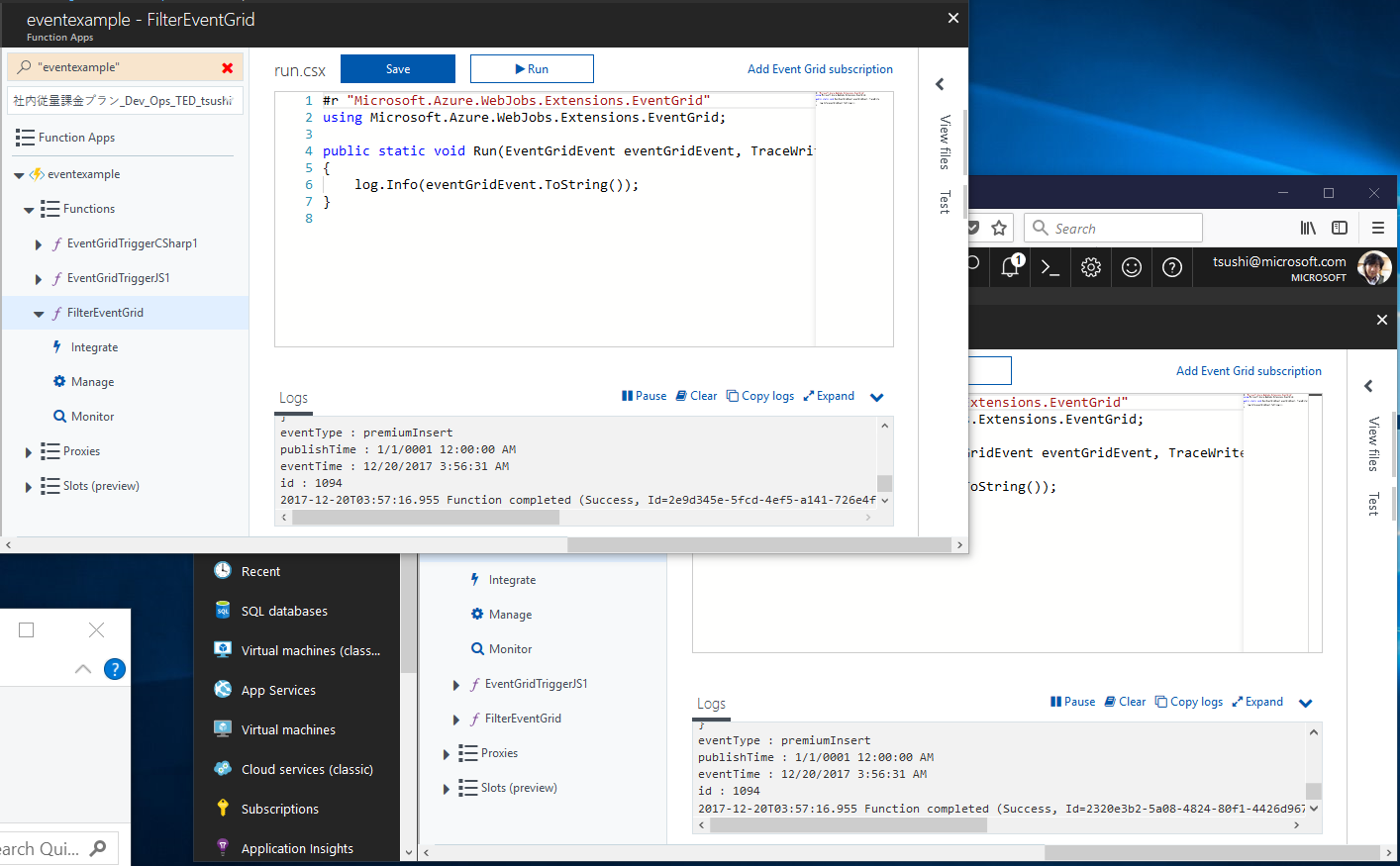Clear the "eventexample" search with red X
This screenshot has height=866, width=1400.
(x=228, y=67)
